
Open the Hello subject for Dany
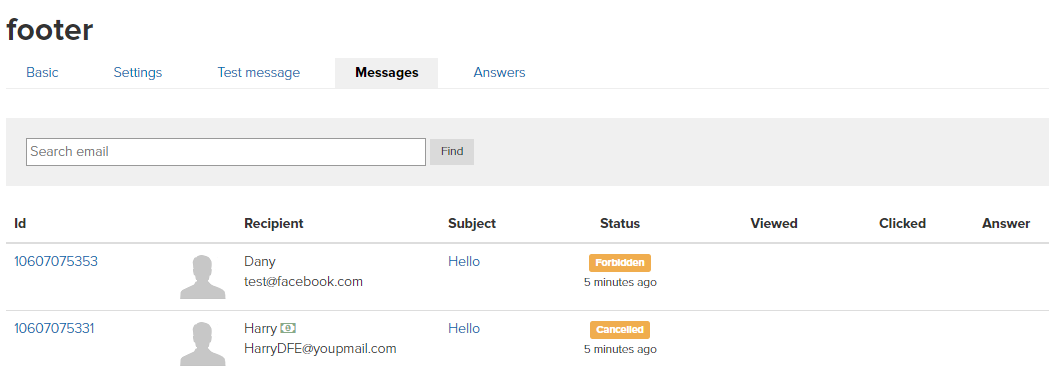(464, 261)
